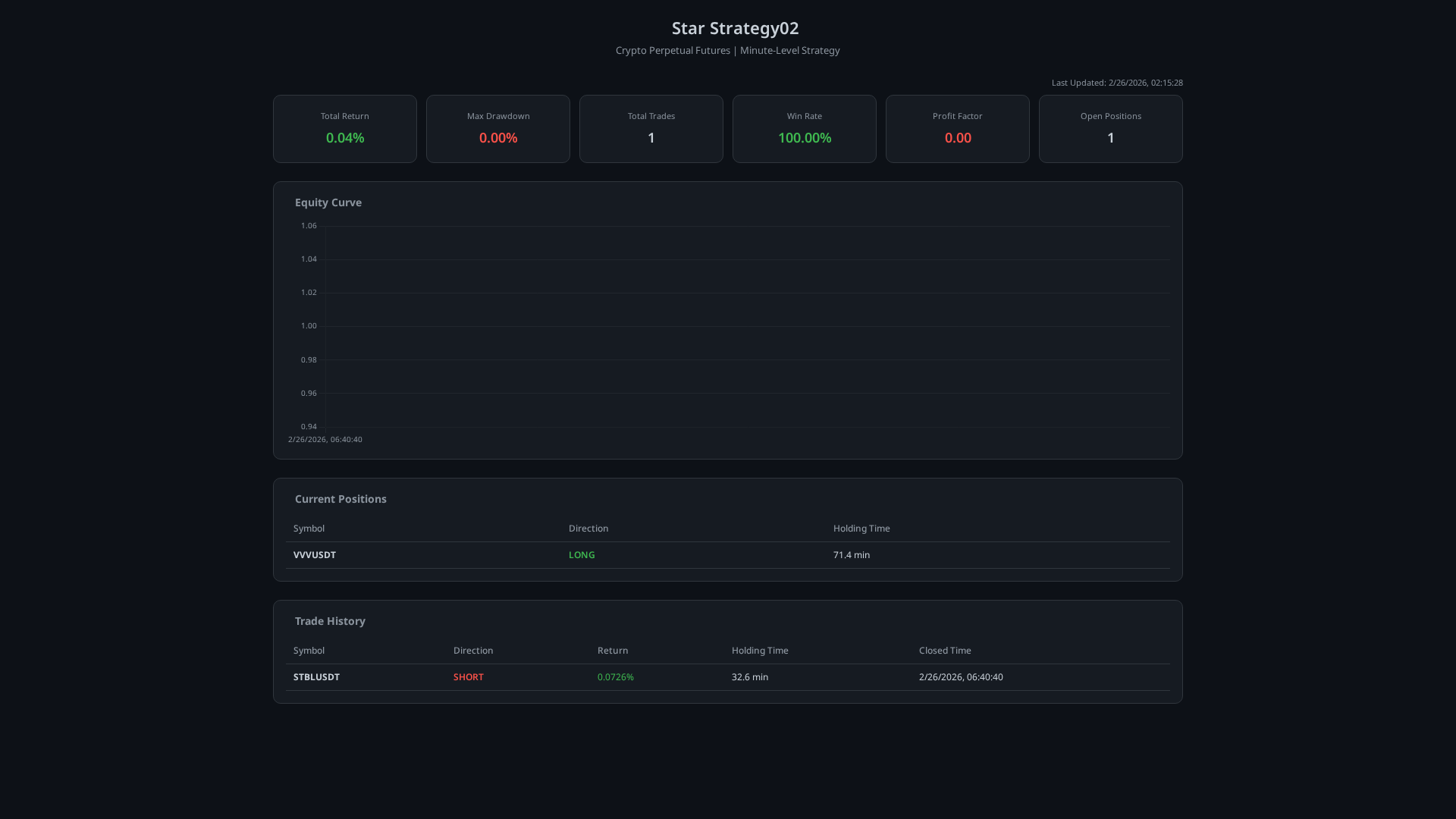This screenshot has width=1456, height=819.
Task: Click the 71.4 min holding time value
Action: click(x=852, y=554)
